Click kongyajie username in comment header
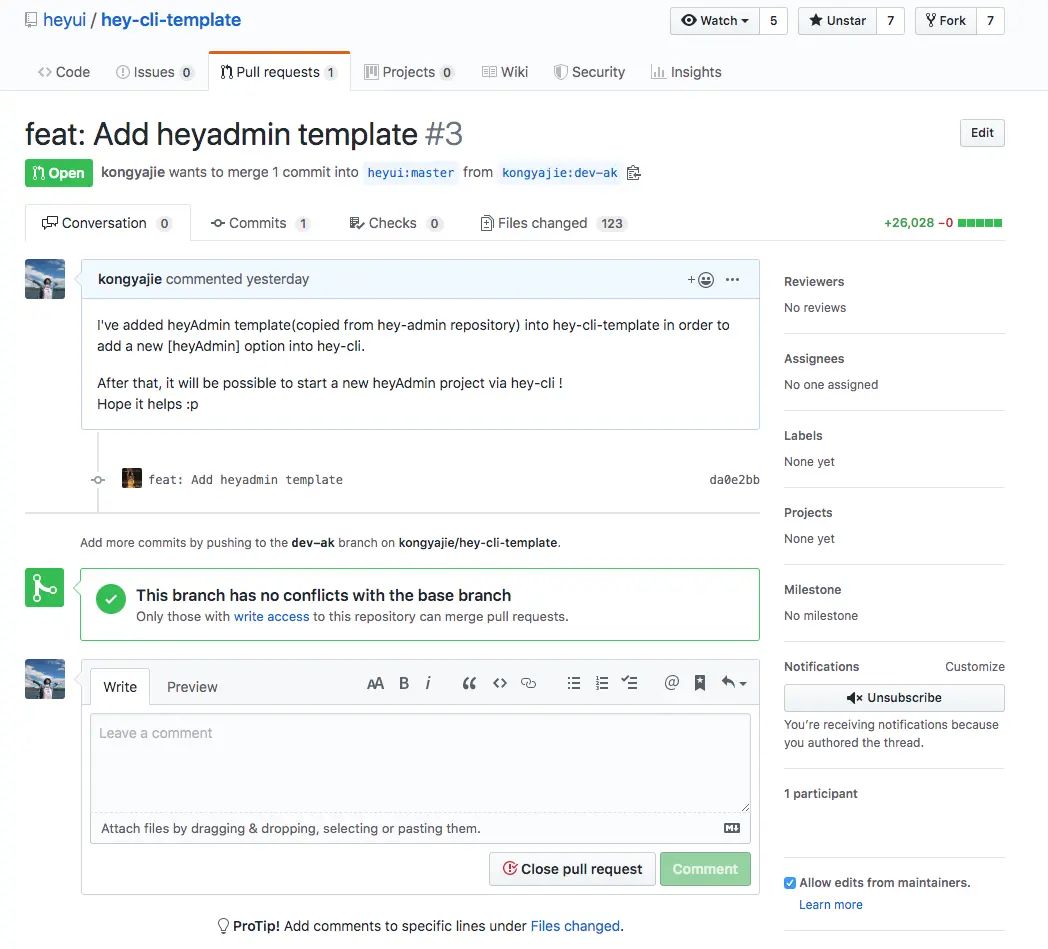The width and height of the screenshot is (1048, 949). pyautogui.click(x=130, y=279)
